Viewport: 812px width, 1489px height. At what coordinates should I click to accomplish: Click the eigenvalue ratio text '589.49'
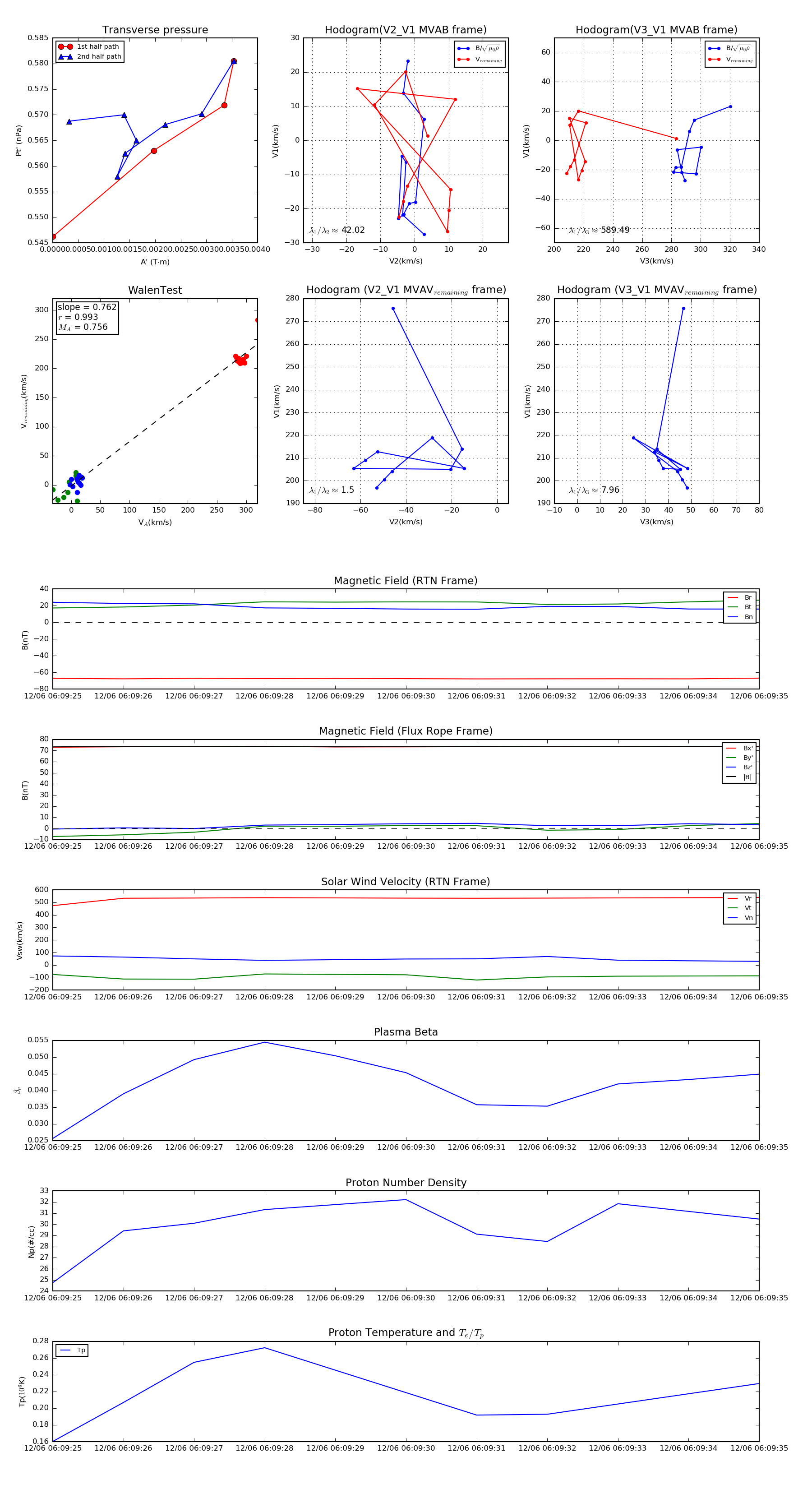(615, 230)
